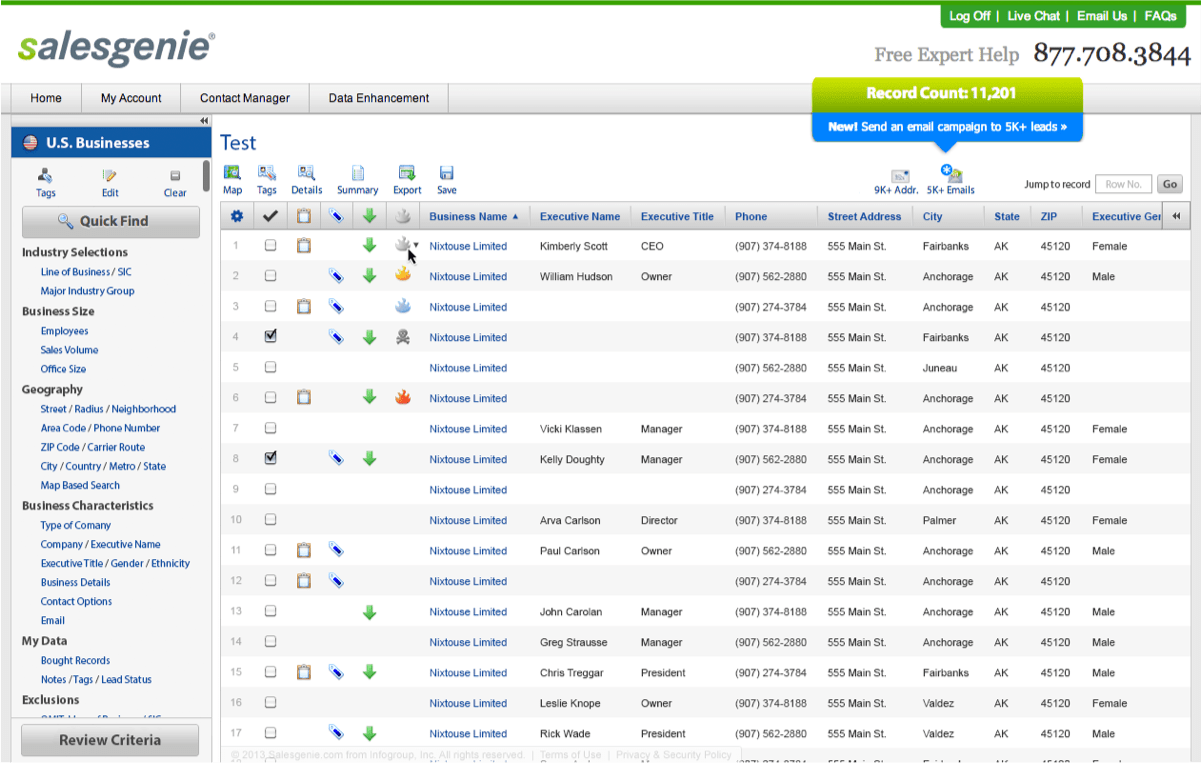
Task: Open the Bought Records filter
Action: click(75, 661)
